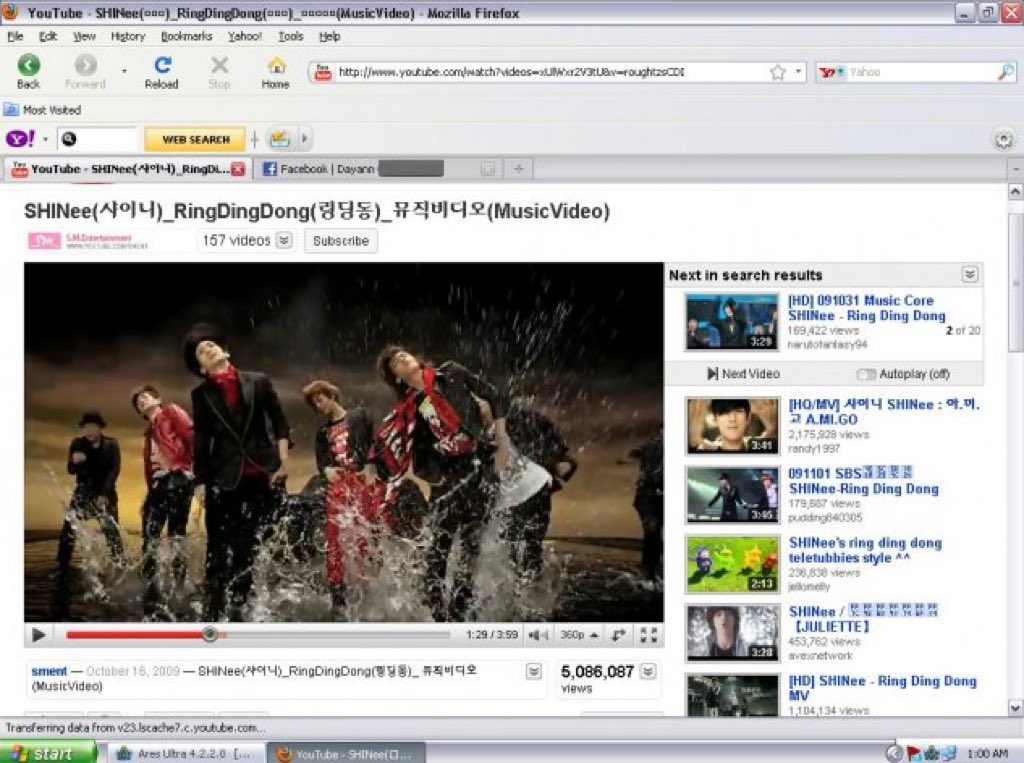Mute the video volume speaker icon

(x=538, y=635)
